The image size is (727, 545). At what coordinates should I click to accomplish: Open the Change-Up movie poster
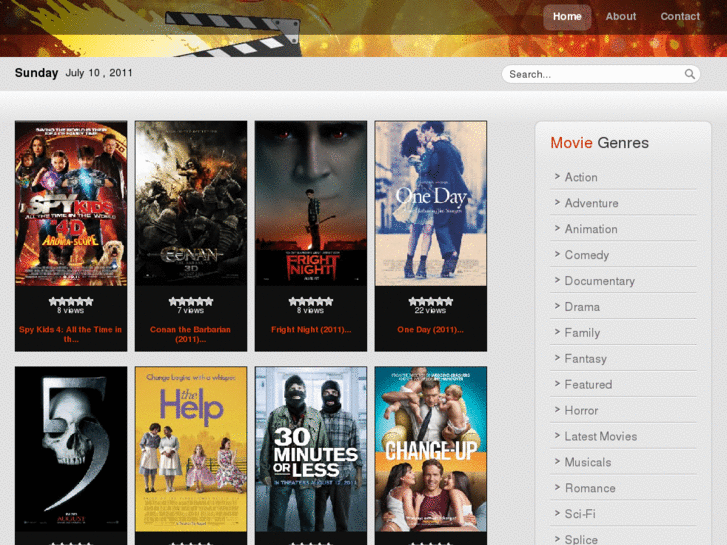[x=431, y=449]
